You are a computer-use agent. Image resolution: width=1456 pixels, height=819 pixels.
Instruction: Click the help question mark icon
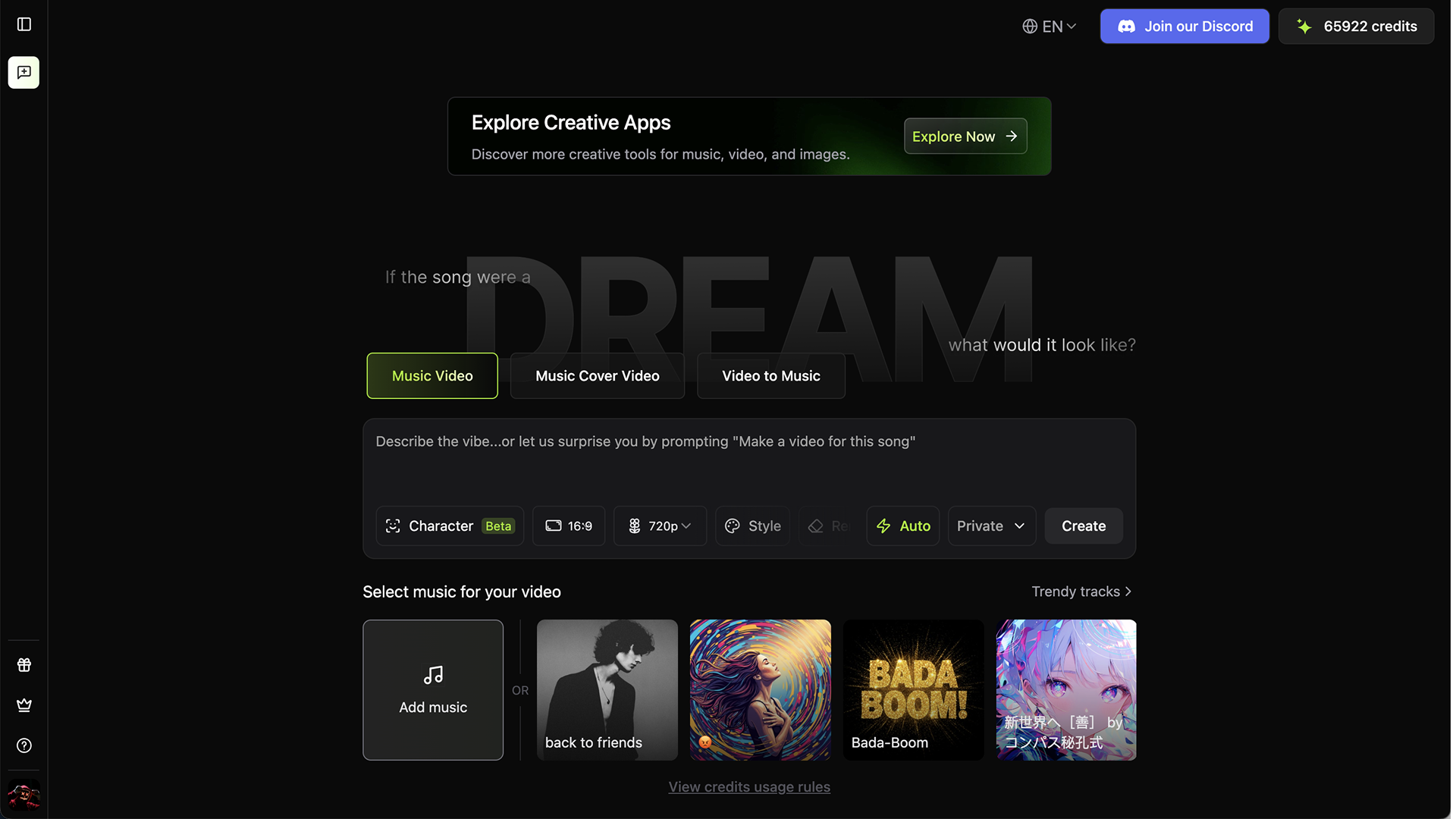[x=24, y=745]
